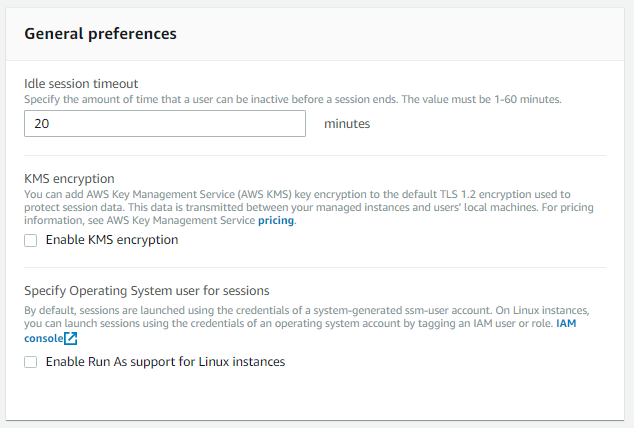Tick the Run As support checkbox
The width and height of the screenshot is (634, 428).
coord(30,362)
